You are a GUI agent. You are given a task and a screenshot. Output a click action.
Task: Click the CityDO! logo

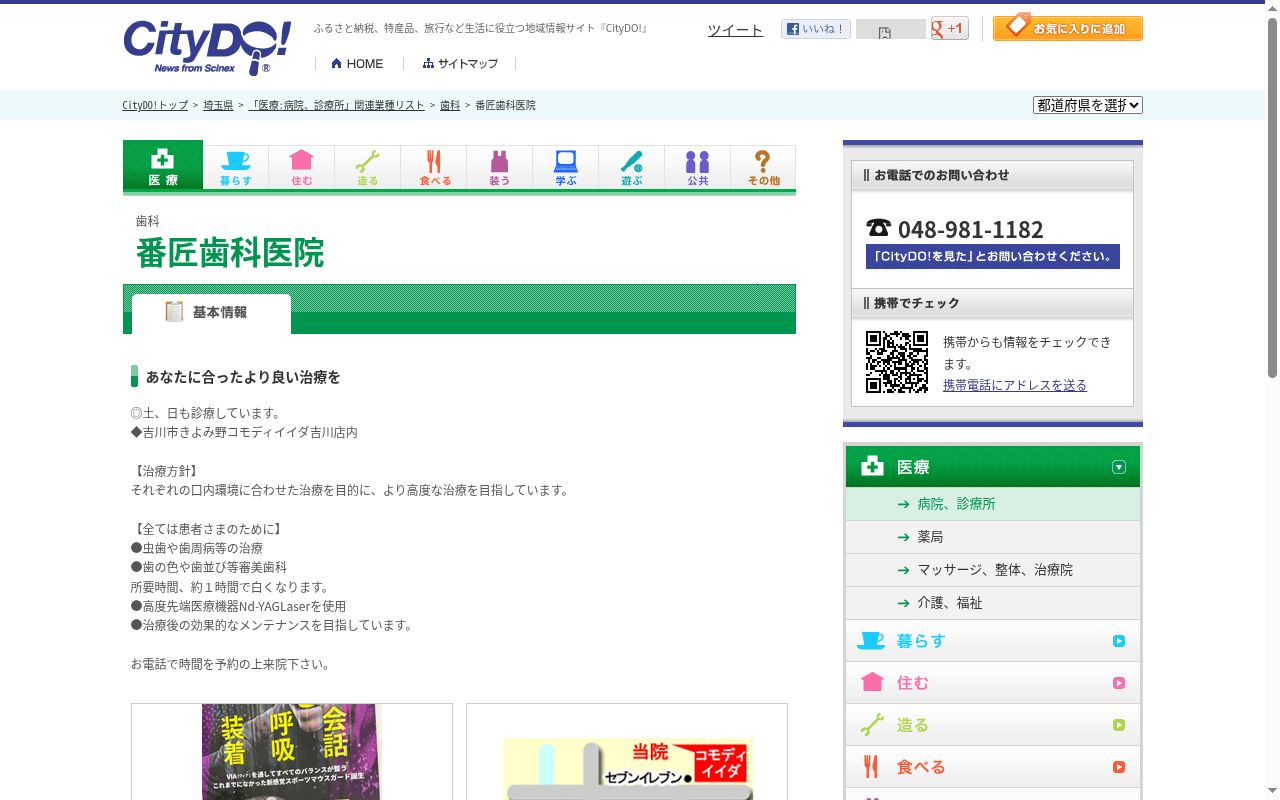click(x=207, y=47)
